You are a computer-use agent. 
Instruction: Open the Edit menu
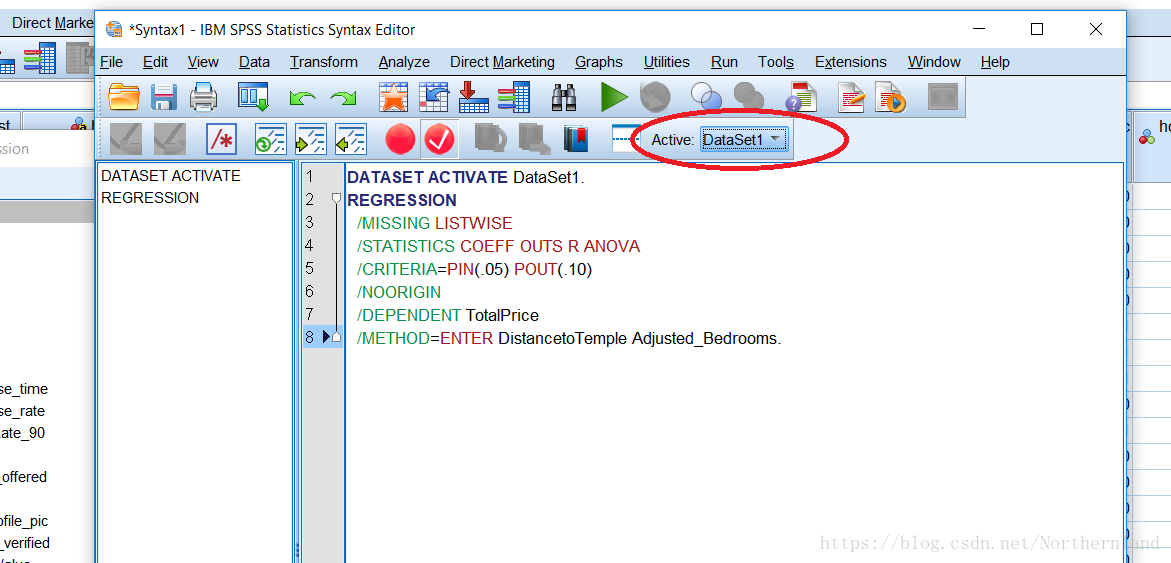(x=155, y=62)
